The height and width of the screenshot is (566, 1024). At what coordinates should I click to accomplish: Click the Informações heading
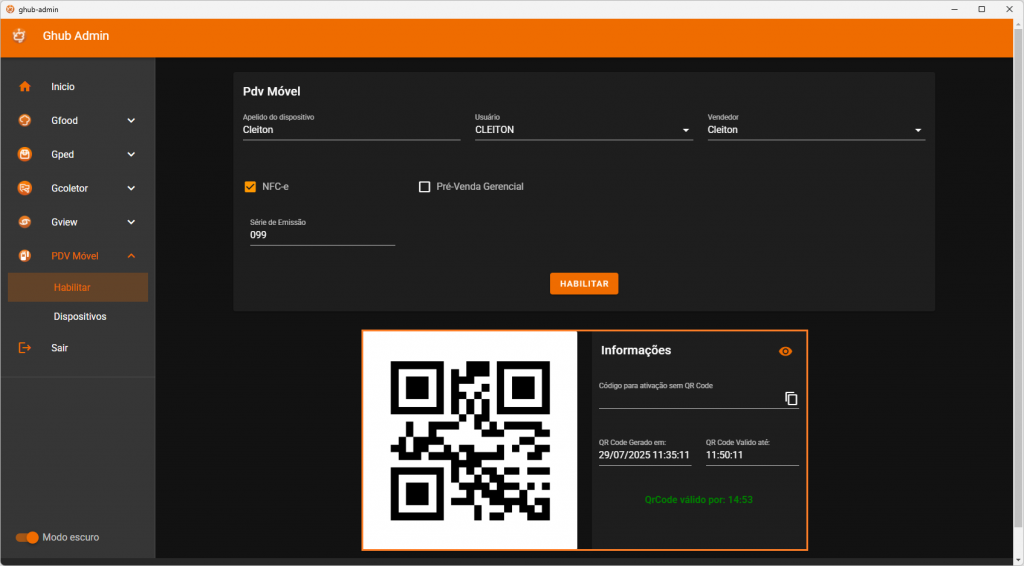coord(636,351)
